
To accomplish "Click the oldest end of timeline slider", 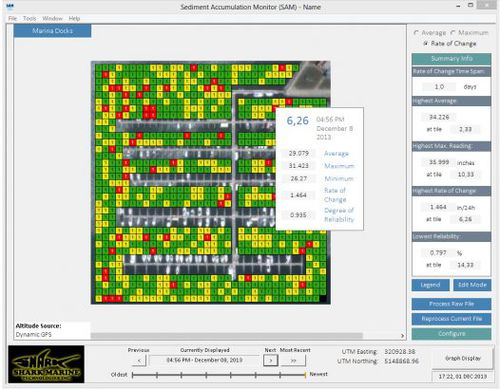I will point(133,375).
